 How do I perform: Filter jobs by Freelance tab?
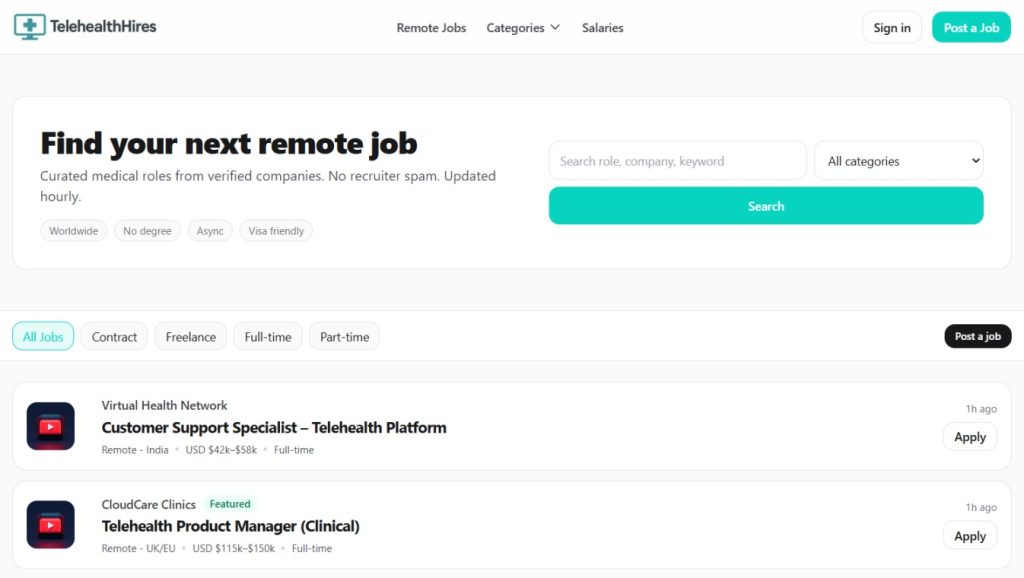pyautogui.click(x=190, y=337)
